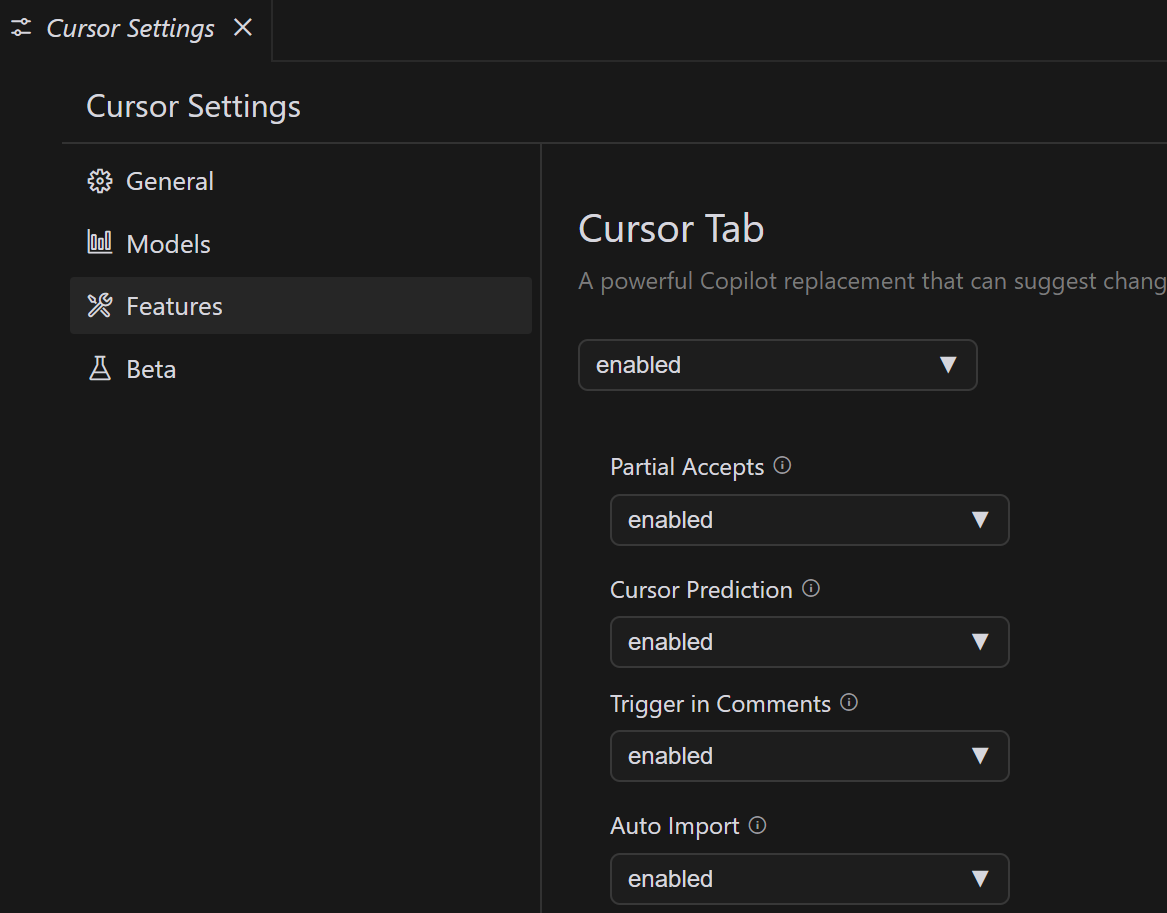The image size is (1167, 913).
Task: Click the Cursor Prediction info icon
Action: pyautogui.click(x=811, y=588)
